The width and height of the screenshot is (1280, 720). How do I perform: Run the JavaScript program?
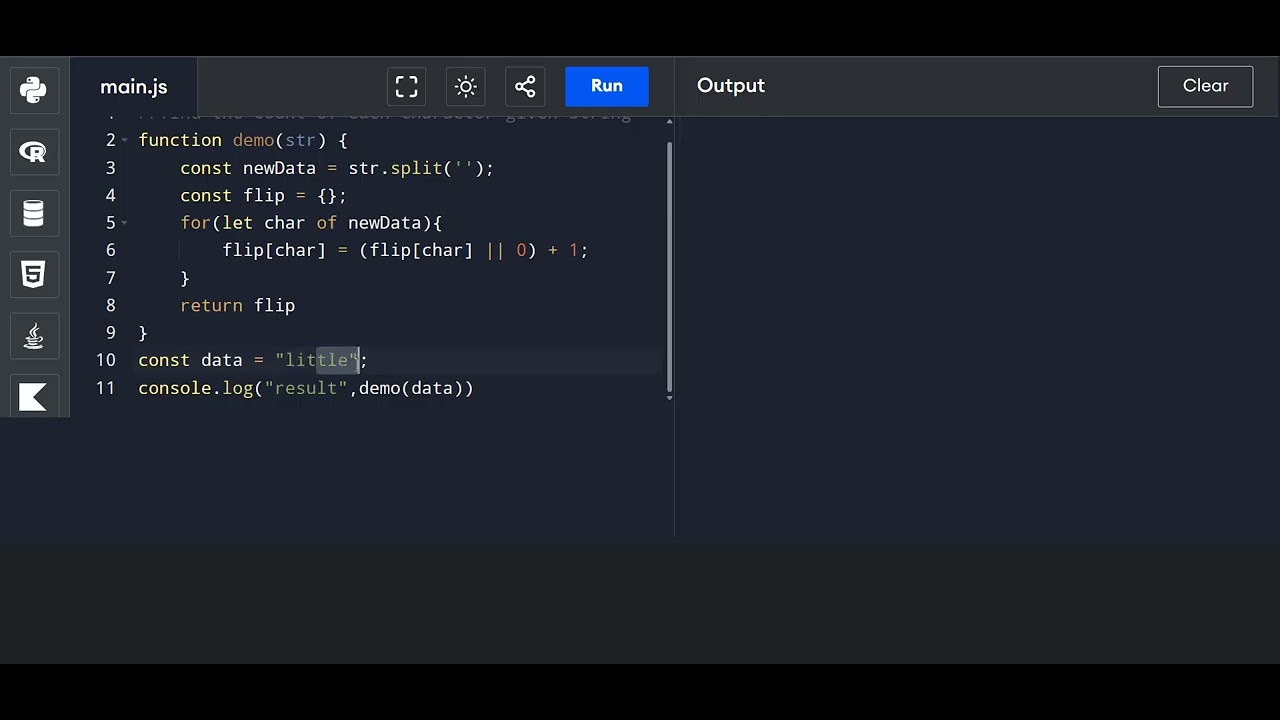[x=607, y=86]
